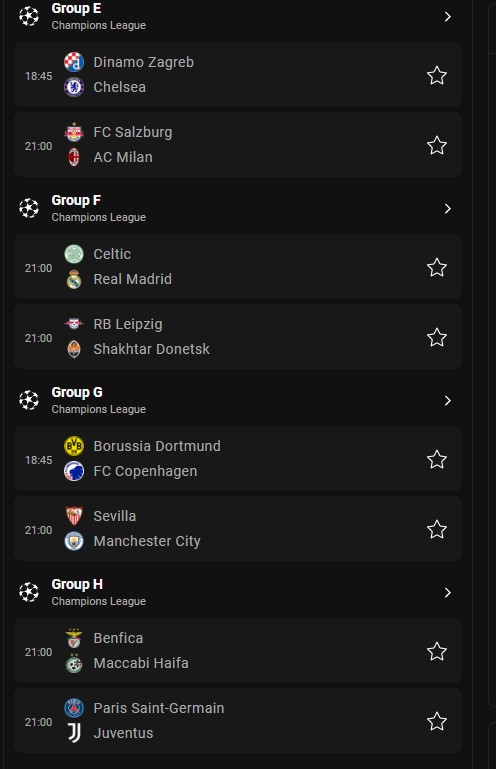Click the Real Madrid club crest
Image resolution: width=496 pixels, height=769 pixels.
pos(74,279)
